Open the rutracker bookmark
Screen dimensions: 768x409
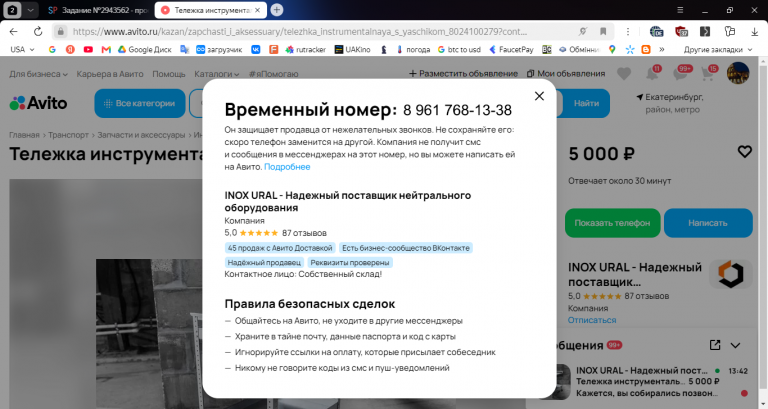(306, 49)
